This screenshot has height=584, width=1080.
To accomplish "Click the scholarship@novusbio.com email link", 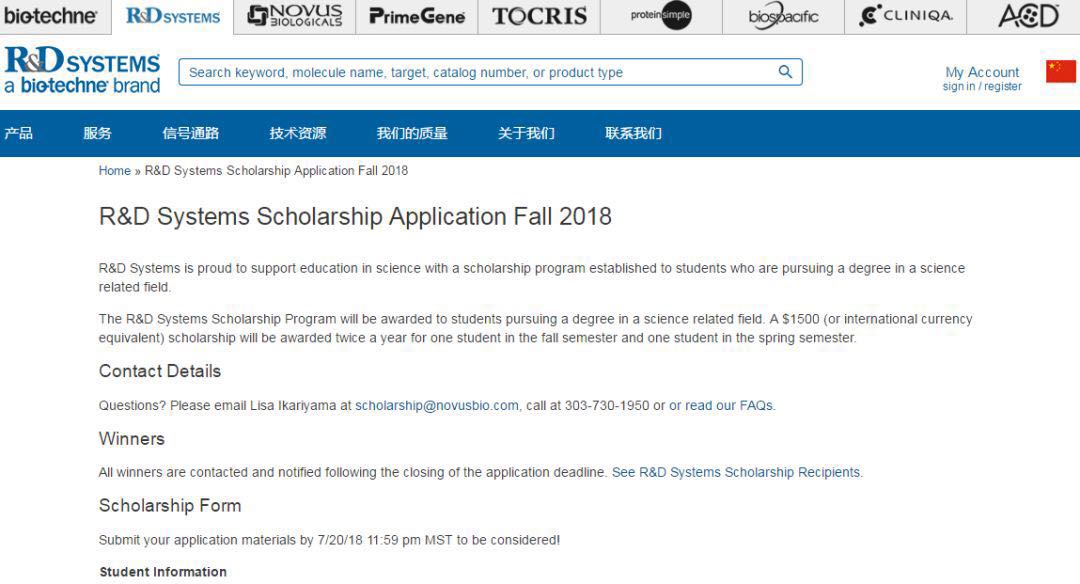I will (x=436, y=405).
